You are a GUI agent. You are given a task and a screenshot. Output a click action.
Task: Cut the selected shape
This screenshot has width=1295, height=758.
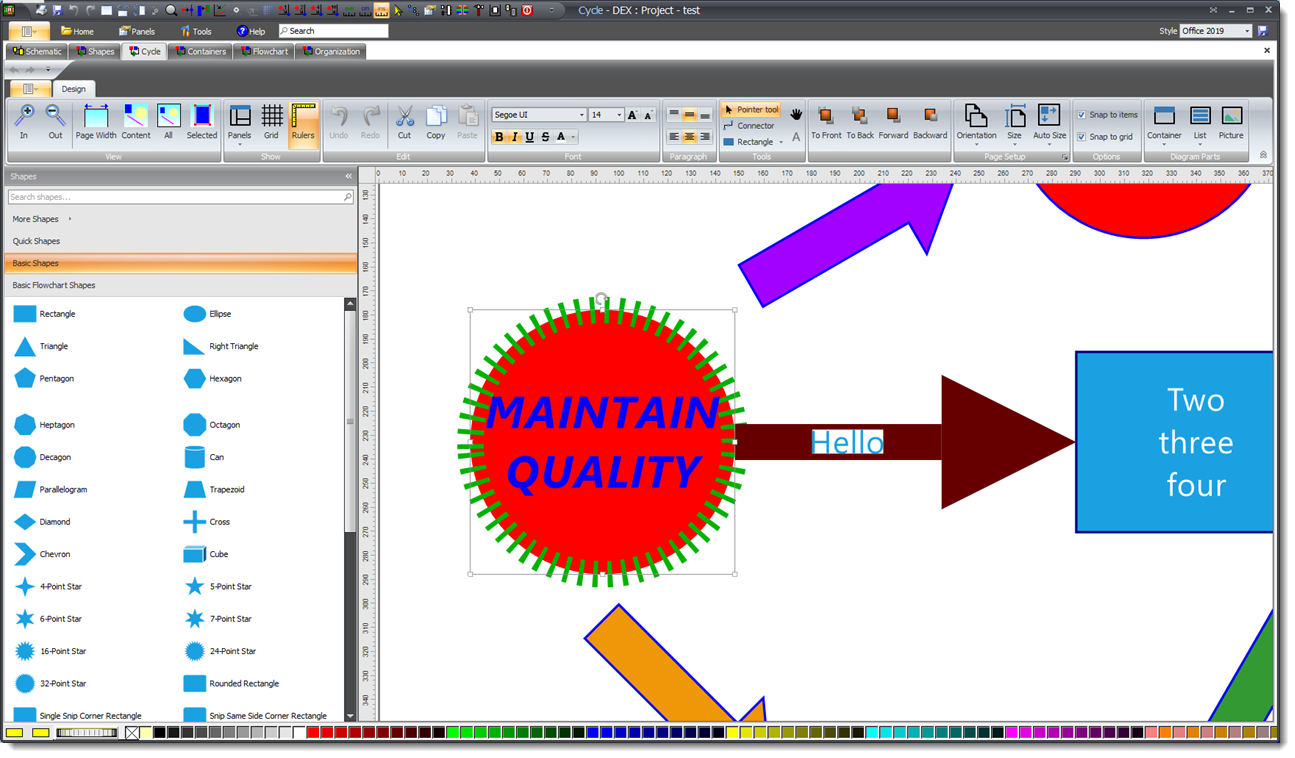pyautogui.click(x=404, y=121)
